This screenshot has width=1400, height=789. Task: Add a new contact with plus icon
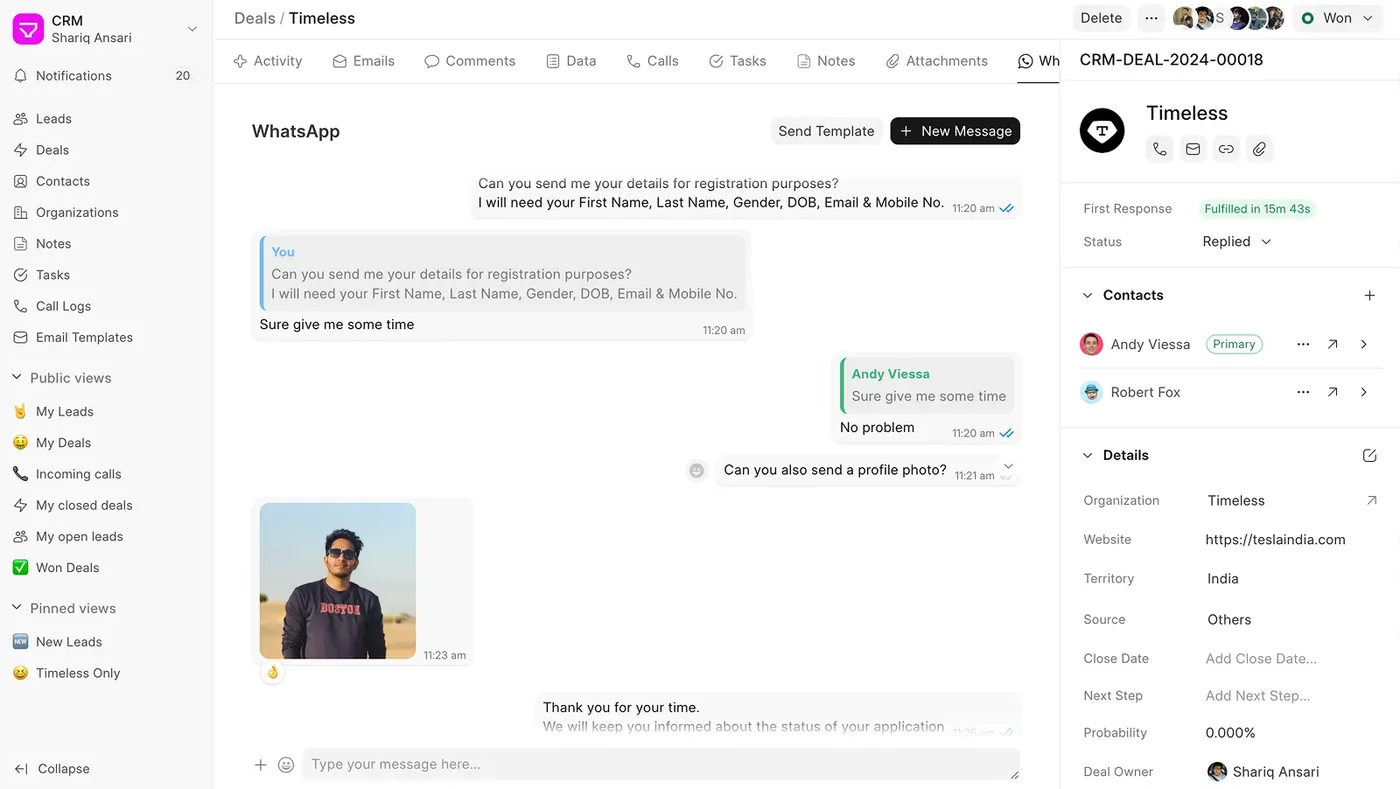click(x=1370, y=295)
